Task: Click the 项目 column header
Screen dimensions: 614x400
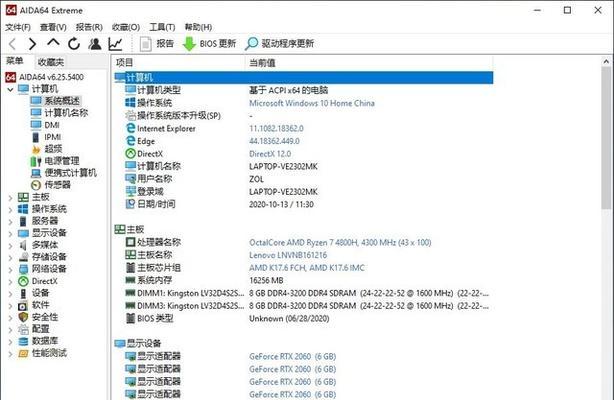Action: [178, 63]
